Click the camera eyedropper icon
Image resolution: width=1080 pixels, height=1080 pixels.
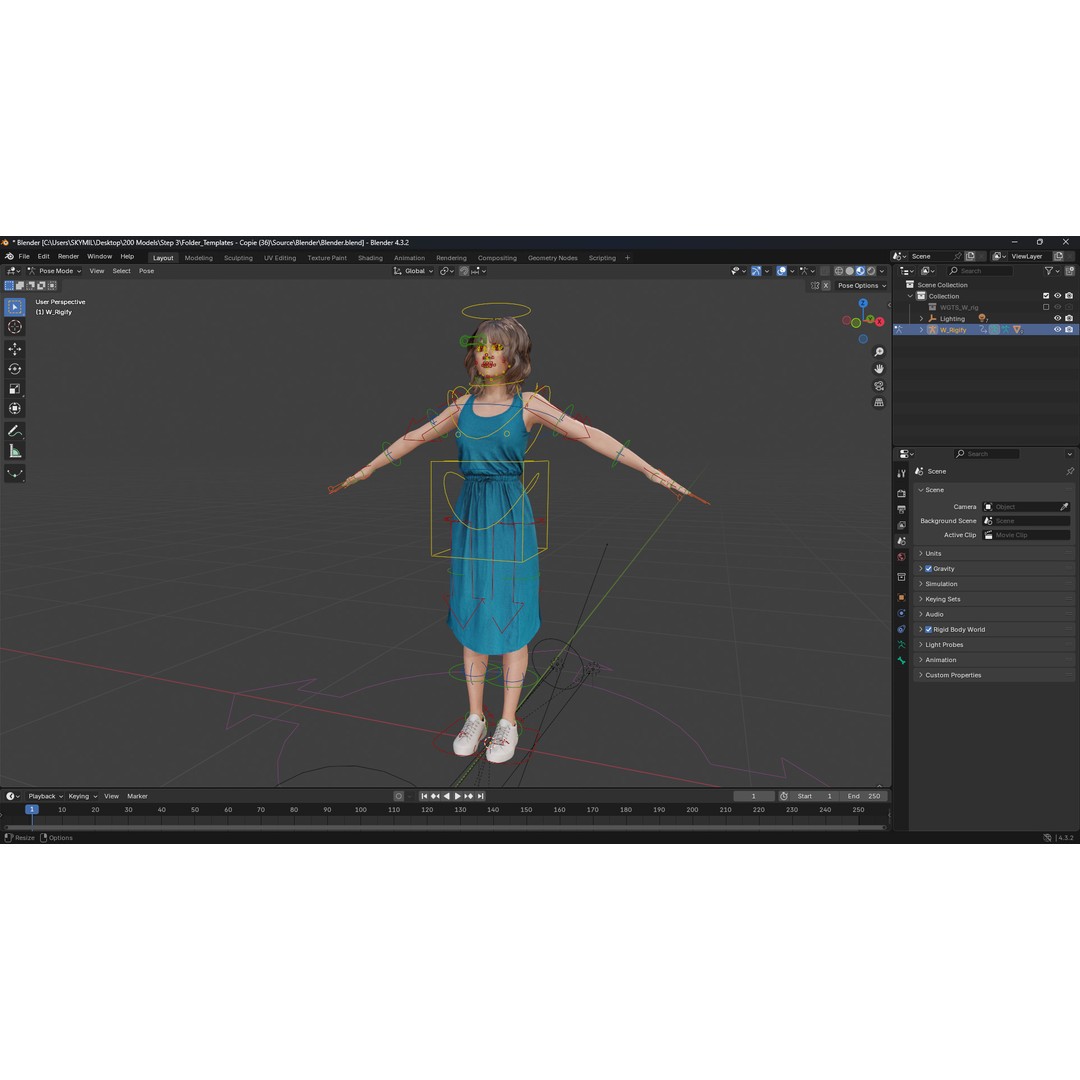[x=1064, y=507]
